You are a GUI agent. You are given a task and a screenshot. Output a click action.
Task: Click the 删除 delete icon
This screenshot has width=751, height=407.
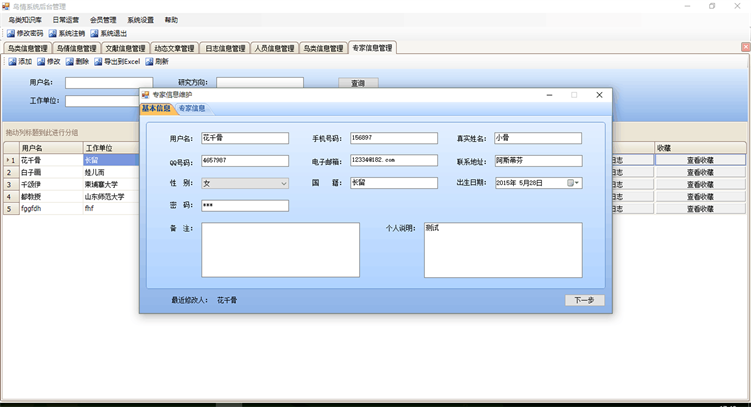pyautogui.click(x=69, y=62)
